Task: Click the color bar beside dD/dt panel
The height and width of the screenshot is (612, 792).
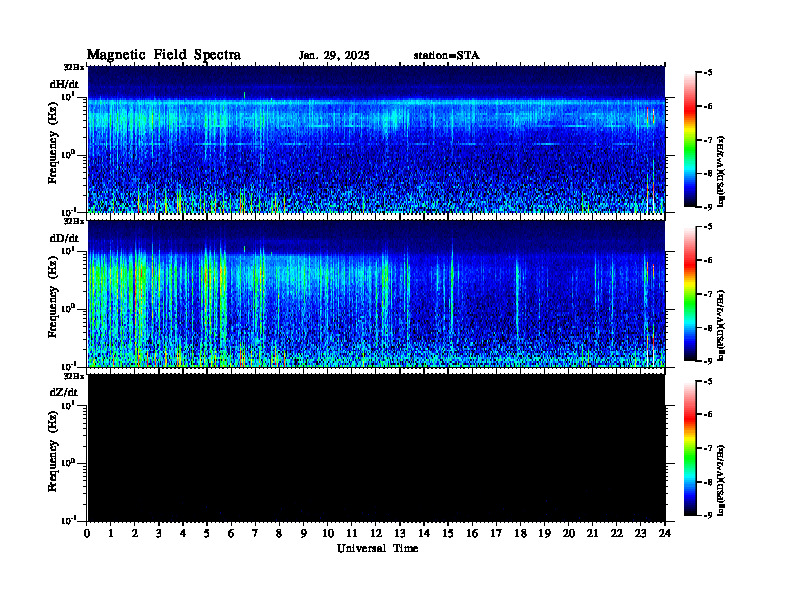Action: (x=689, y=294)
